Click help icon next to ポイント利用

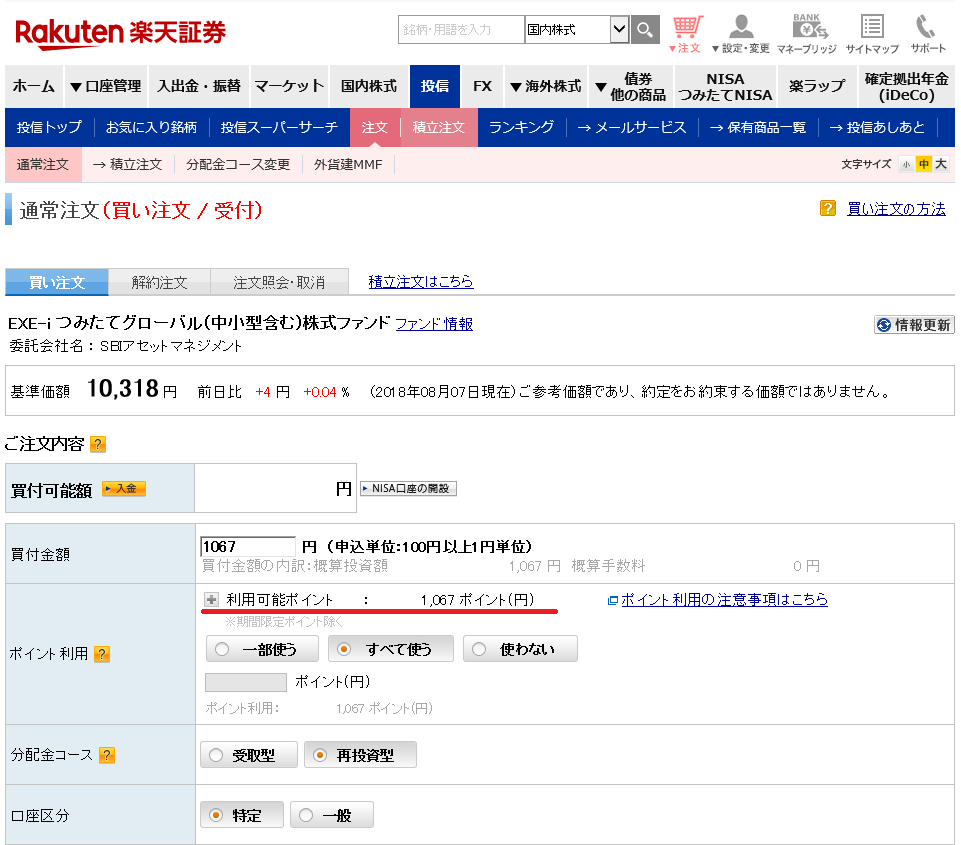pyautogui.click(x=102, y=654)
